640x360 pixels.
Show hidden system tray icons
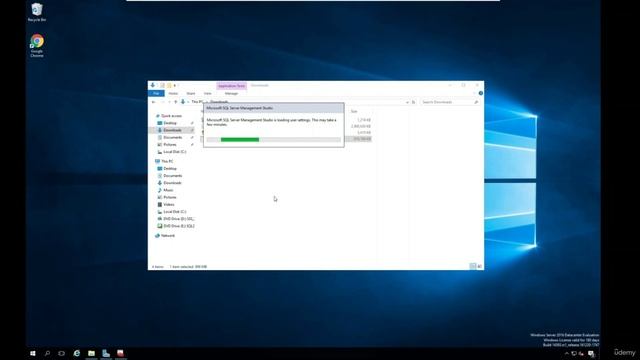pos(567,353)
